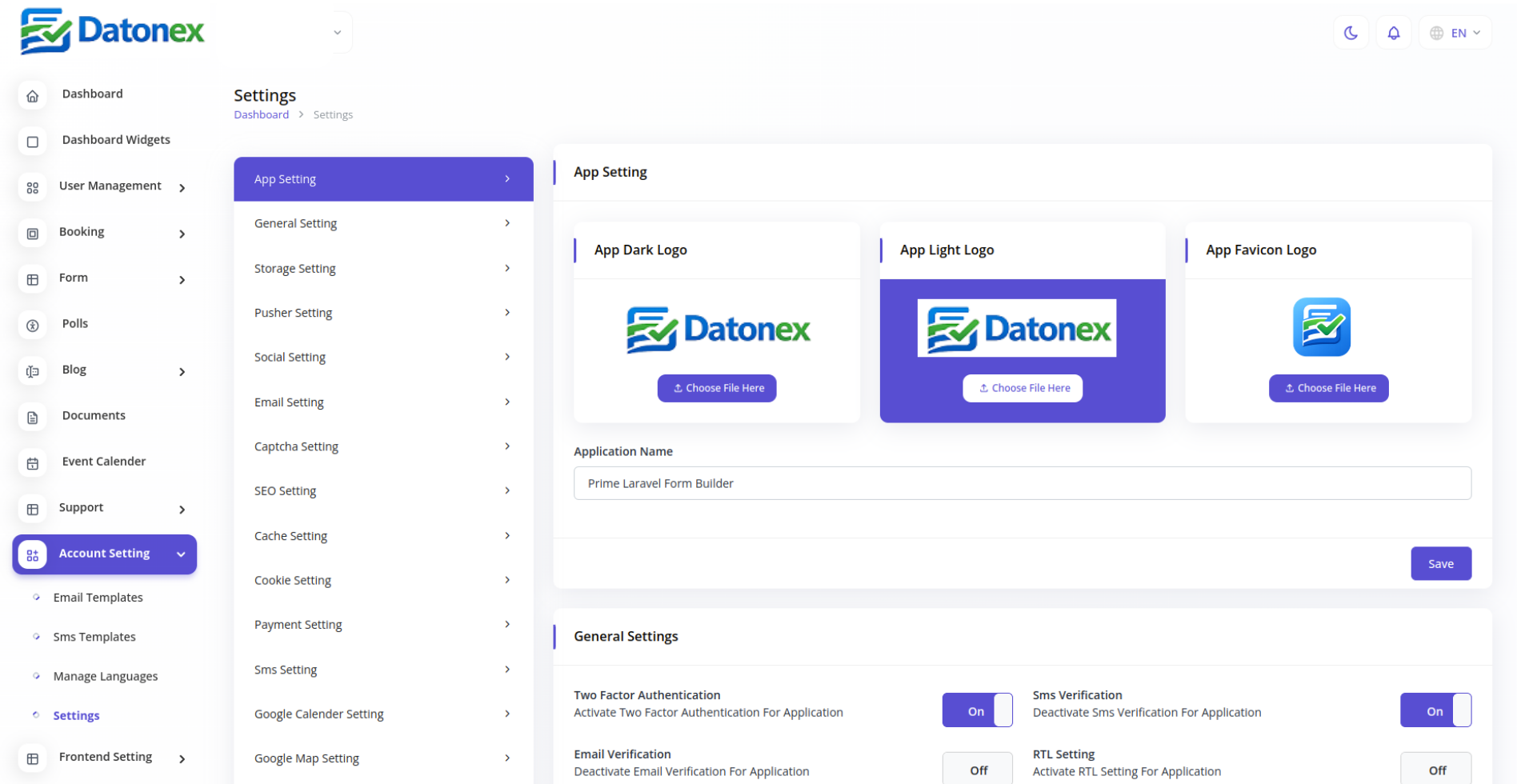Image resolution: width=1517 pixels, height=784 pixels.
Task: Toggle dark mode moon icon
Action: (x=1351, y=33)
